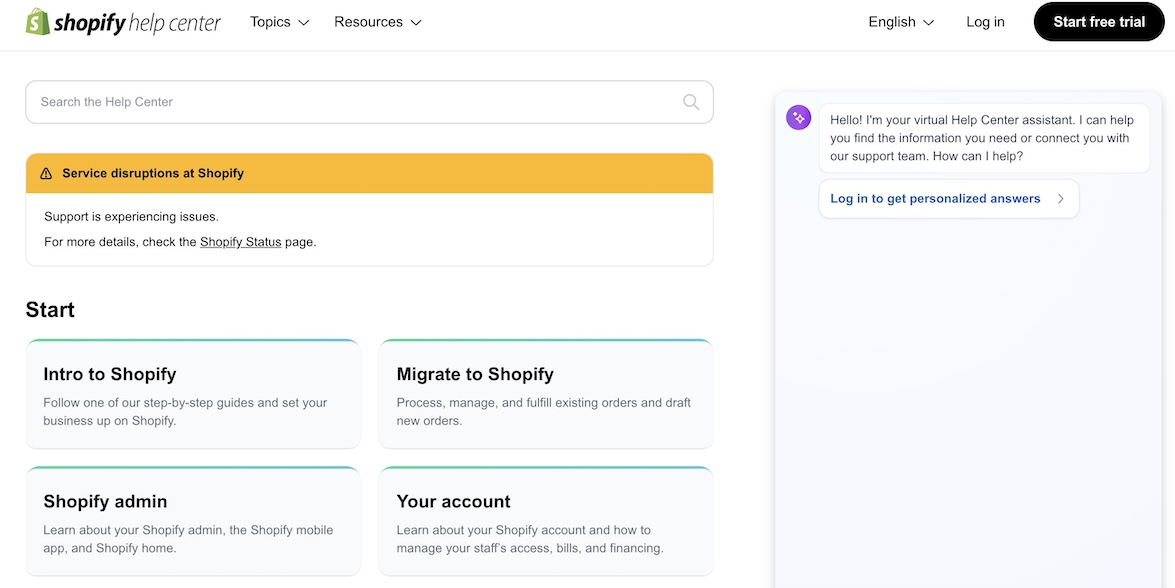Click the 'Support is experiencing issues.' text
Screen dimensions: 1175x588
coord(131,217)
